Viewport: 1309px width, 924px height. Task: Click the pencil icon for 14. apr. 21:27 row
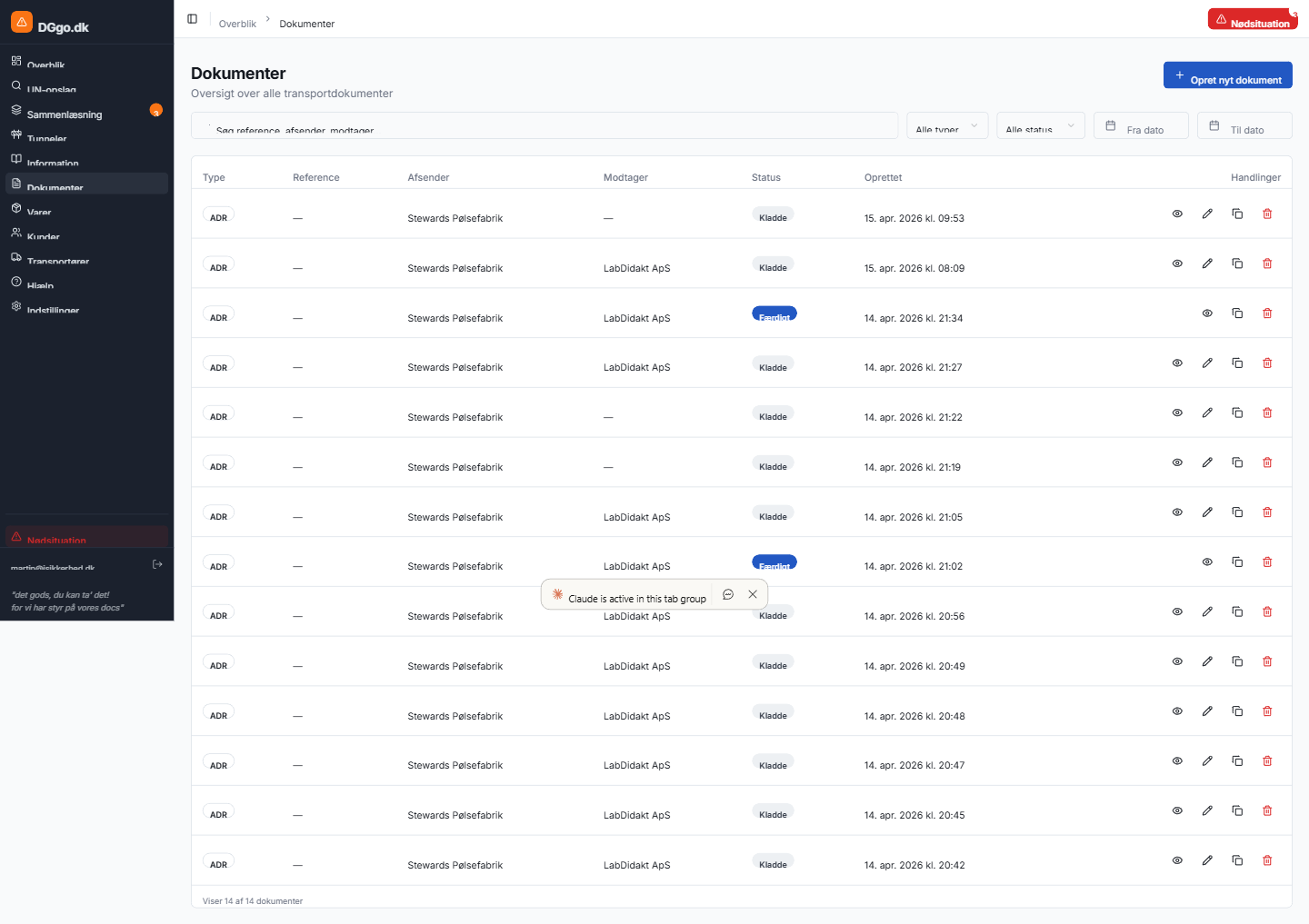click(x=1207, y=363)
